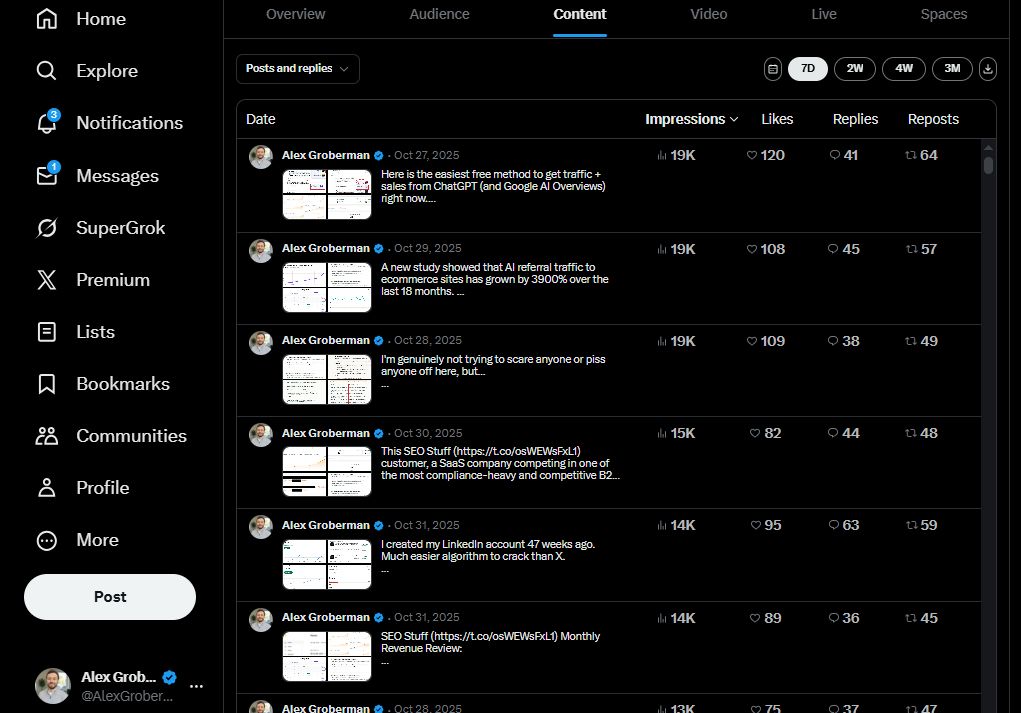Click replies bubble icon showing 41

[834, 155]
